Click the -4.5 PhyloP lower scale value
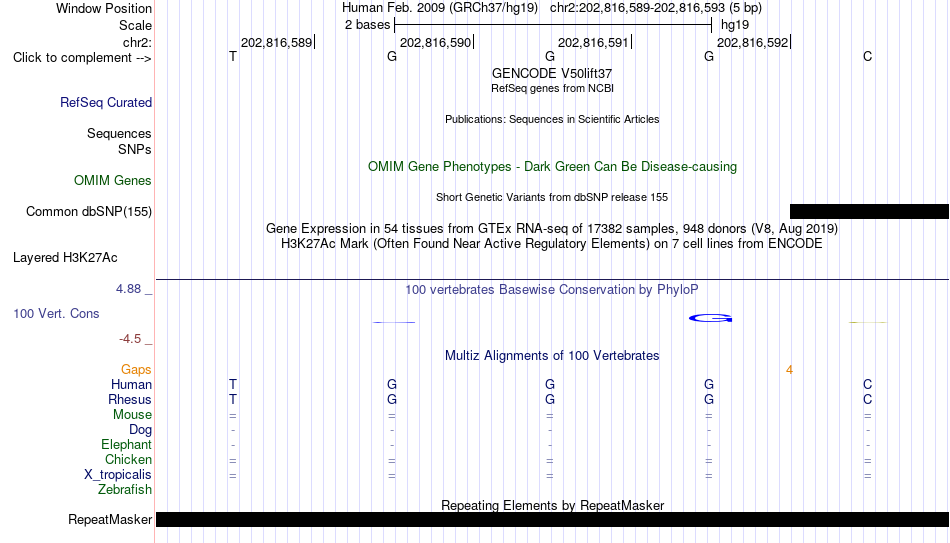This screenshot has height=543, width=950. point(130,339)
